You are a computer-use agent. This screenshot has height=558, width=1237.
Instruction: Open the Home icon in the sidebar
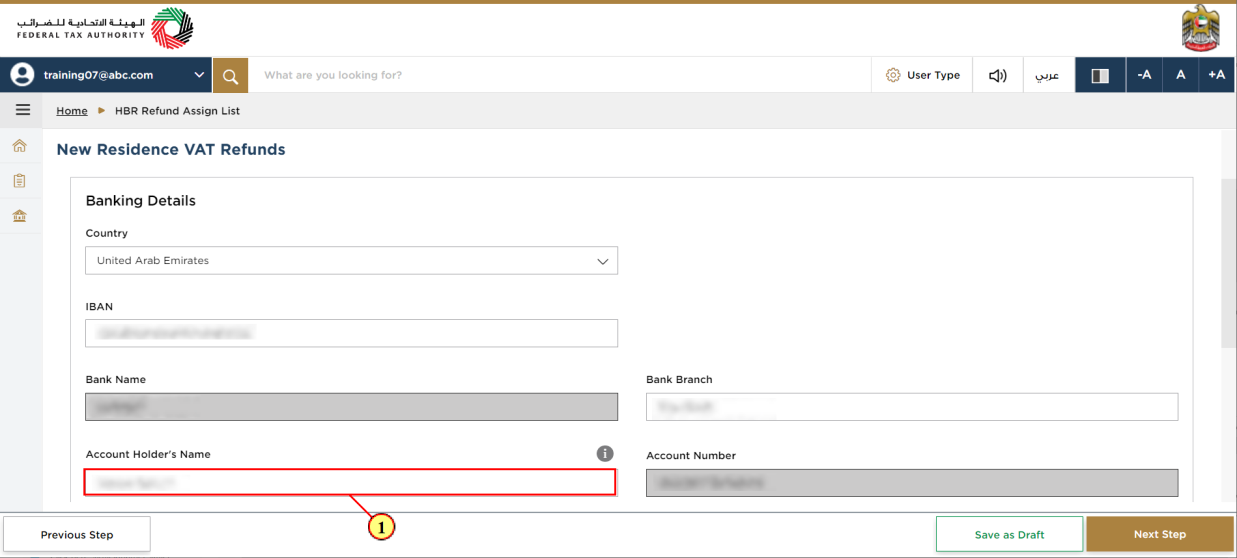(x=19, y=146)
